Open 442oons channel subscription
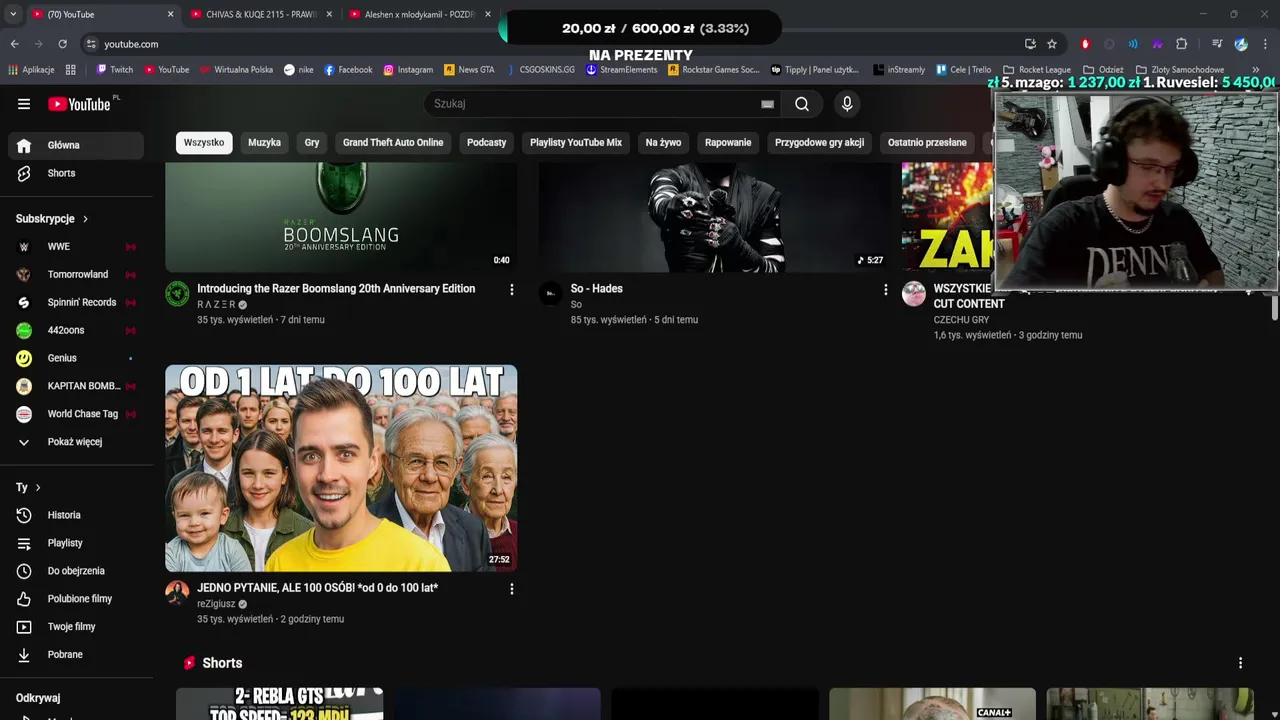1280x720 pixels. [x=76, y=331]
